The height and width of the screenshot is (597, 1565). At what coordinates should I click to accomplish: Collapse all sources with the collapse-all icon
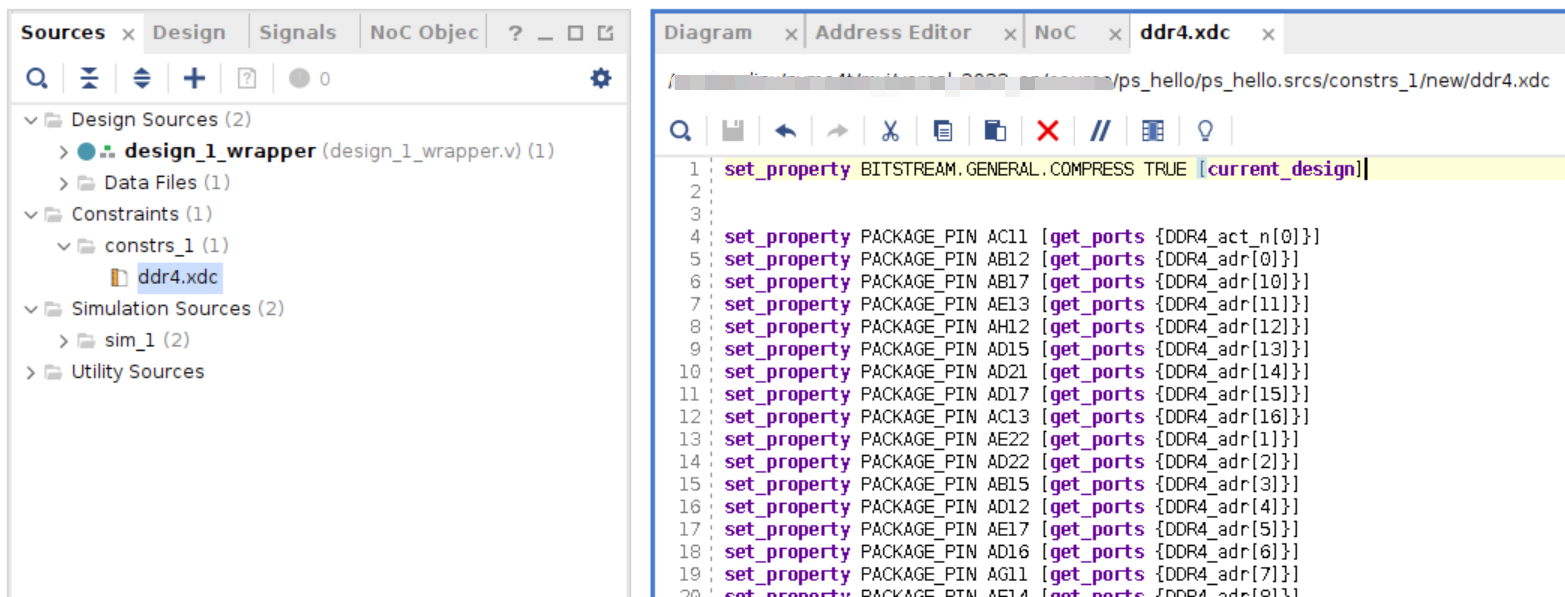[90, 78]
